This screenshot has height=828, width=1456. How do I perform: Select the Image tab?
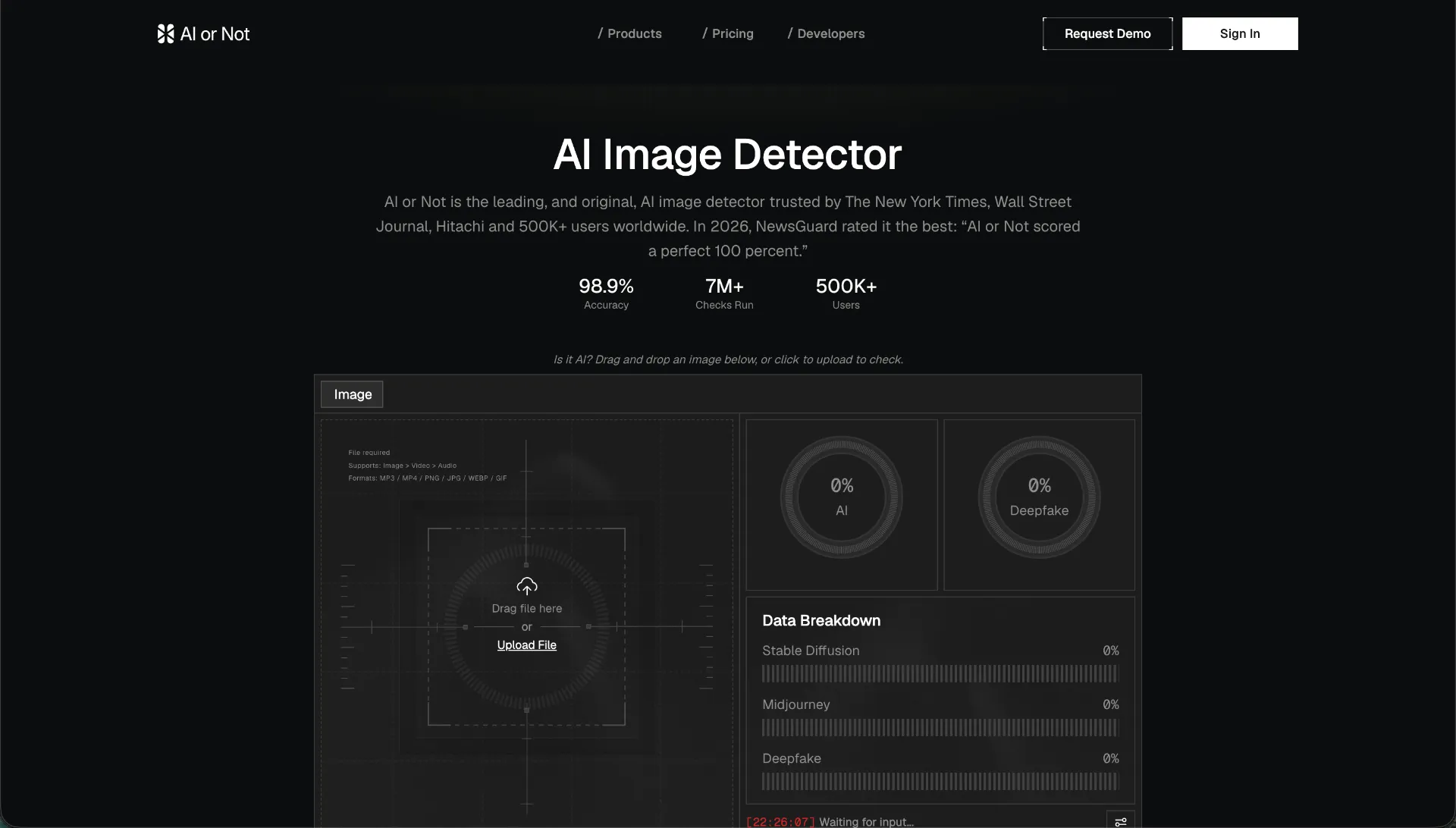point(352,394)
